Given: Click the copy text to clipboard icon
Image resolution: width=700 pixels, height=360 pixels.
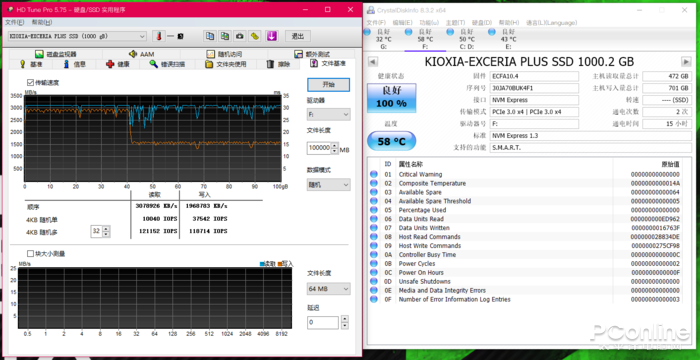Looking at the screenshot, I should 210,36.
